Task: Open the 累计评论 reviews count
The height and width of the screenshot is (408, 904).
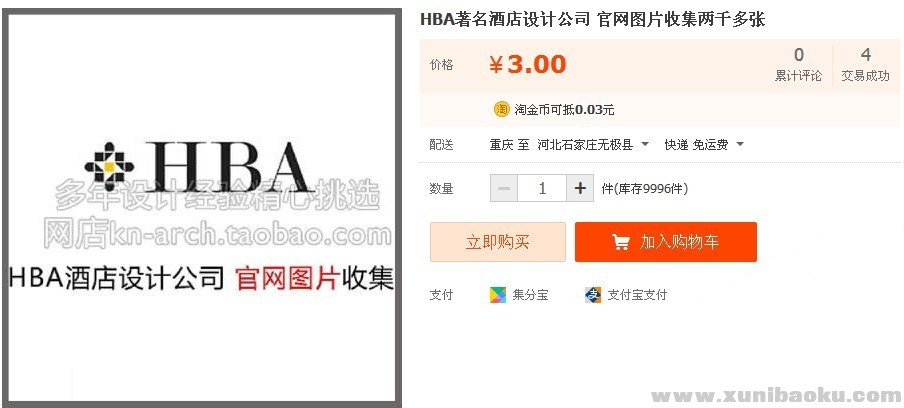Action: coord(798,65)
